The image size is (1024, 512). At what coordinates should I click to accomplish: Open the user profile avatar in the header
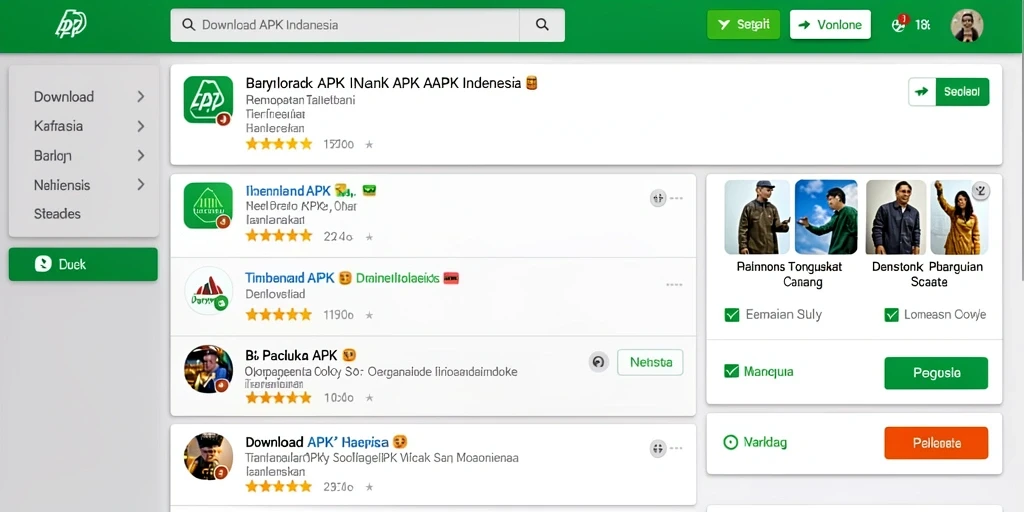point(967,25)
